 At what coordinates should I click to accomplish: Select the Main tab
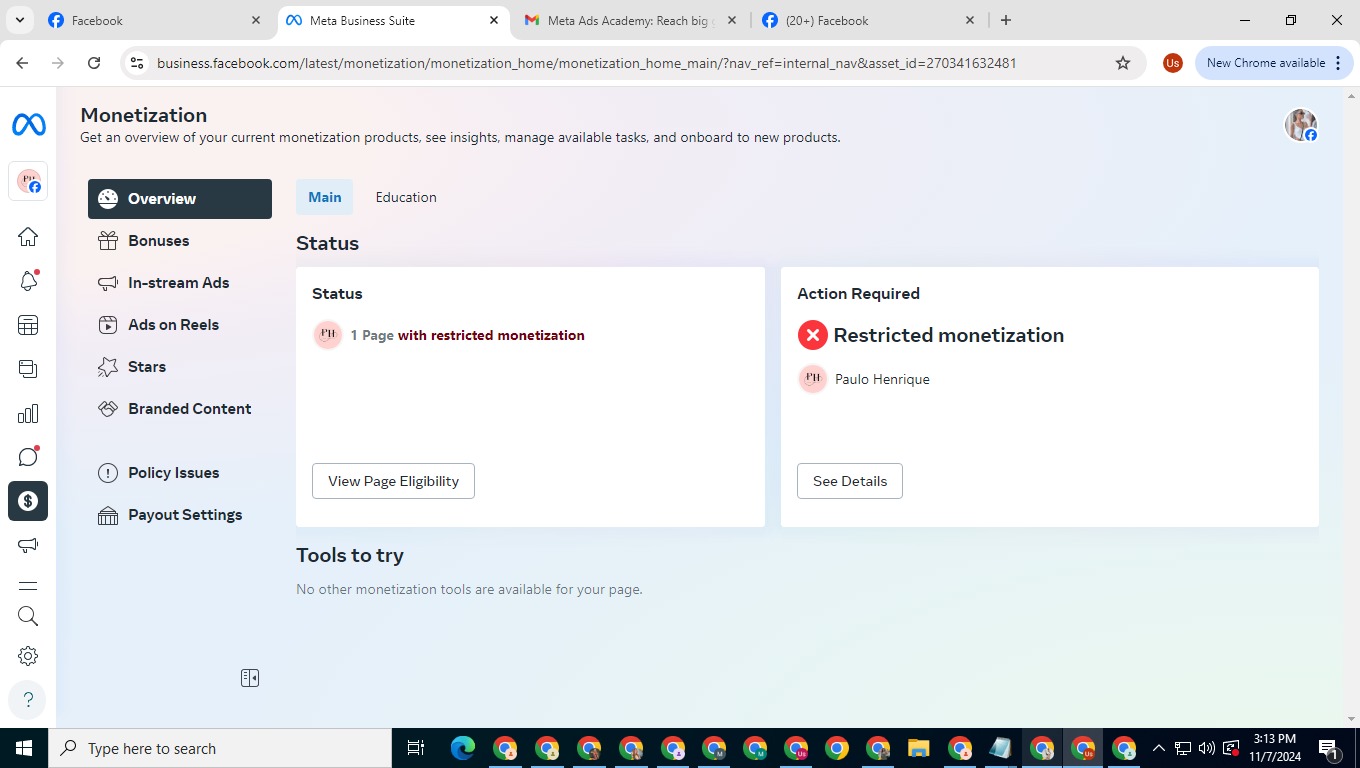pyautogui.click(x=324, y=197)
